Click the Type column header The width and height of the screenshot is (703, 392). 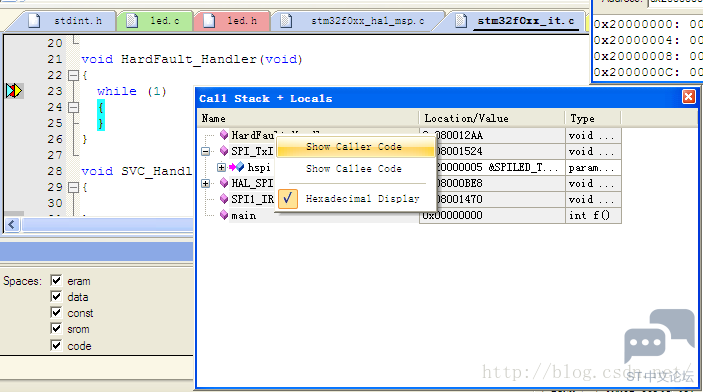(593, 118)
